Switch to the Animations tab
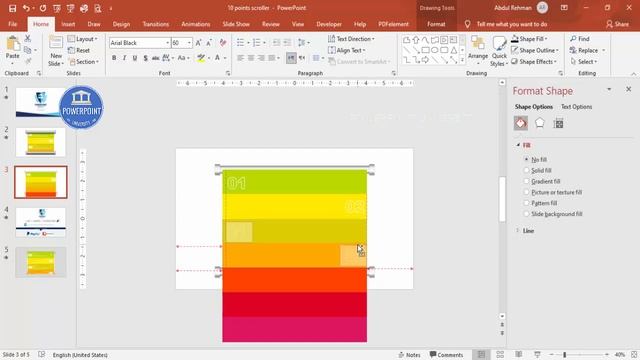The image size is (640, 360). [196, 24]
